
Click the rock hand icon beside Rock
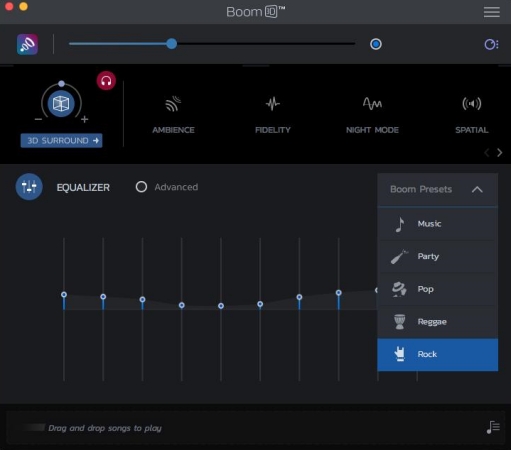point(399,354)
